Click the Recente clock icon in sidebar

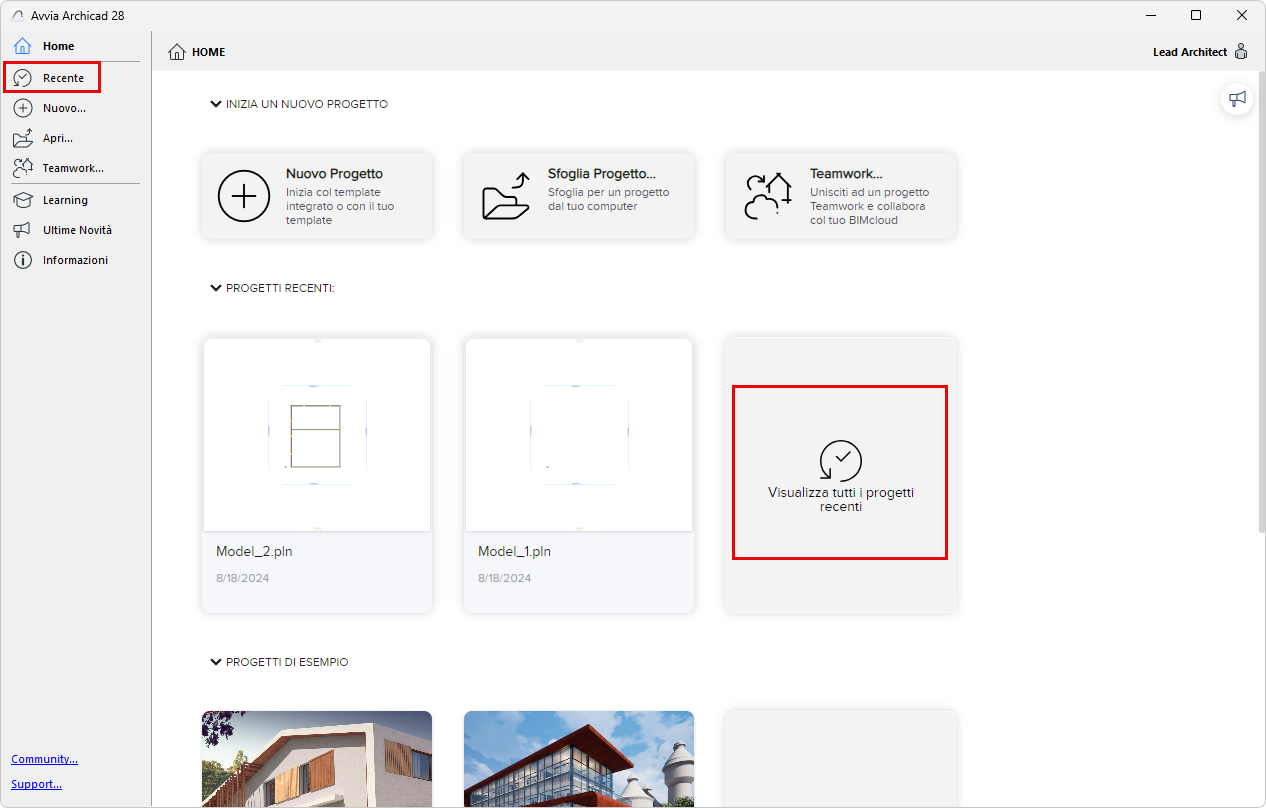click(23, 78)
